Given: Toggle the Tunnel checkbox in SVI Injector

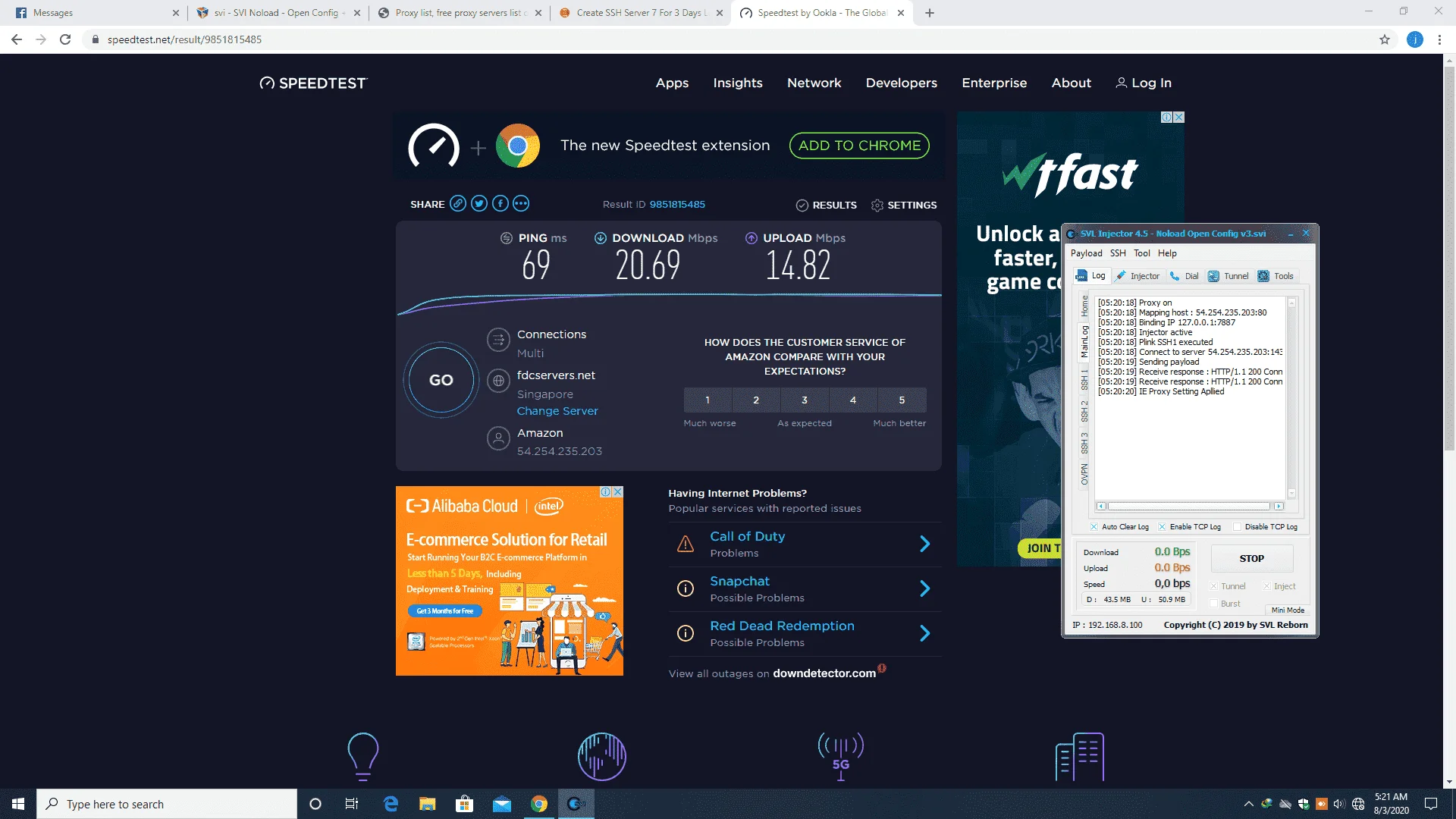Looking at the screenshot, I should (x=1213, y=586).
